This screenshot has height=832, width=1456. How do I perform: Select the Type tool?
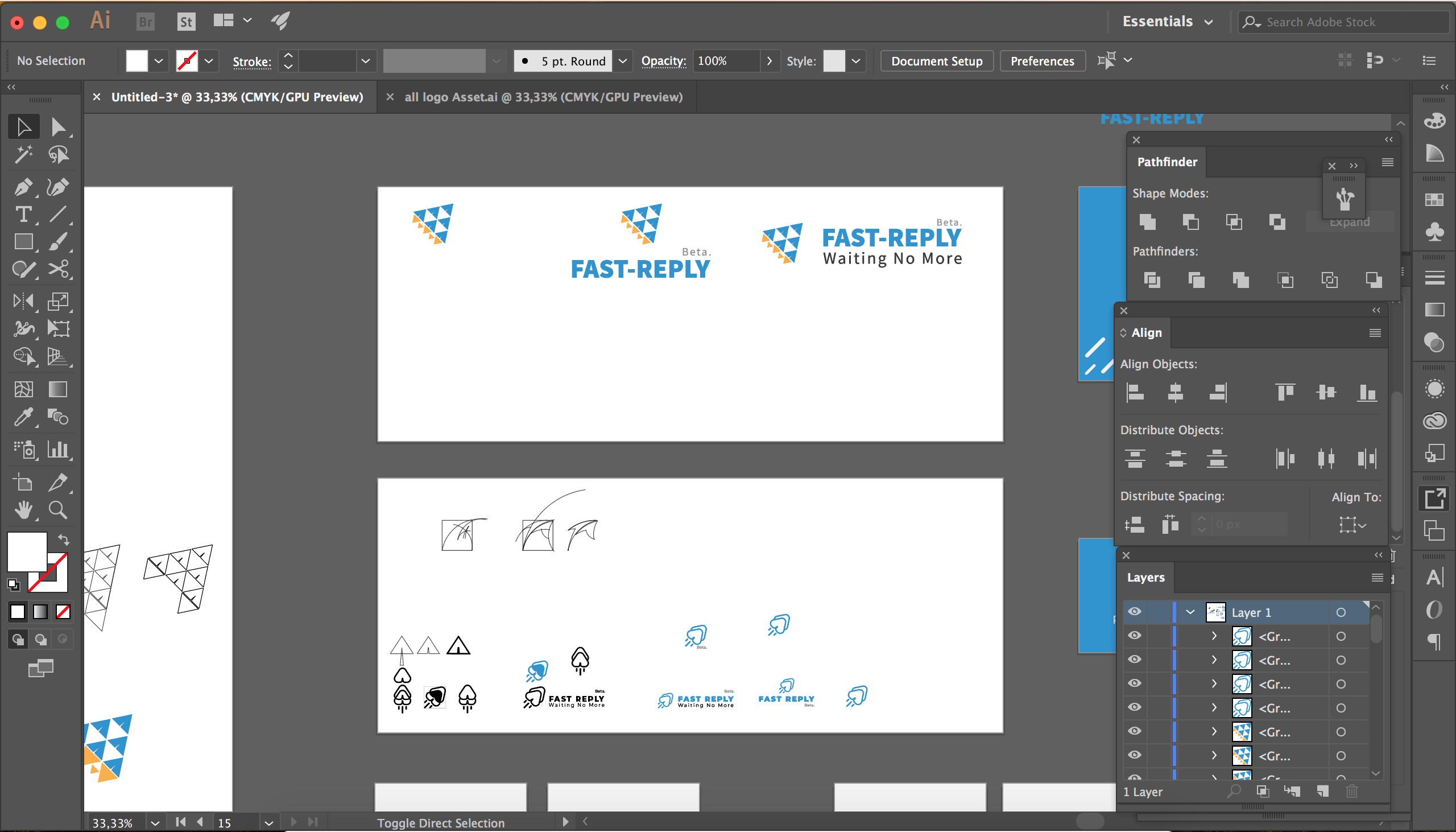(23, 215)
